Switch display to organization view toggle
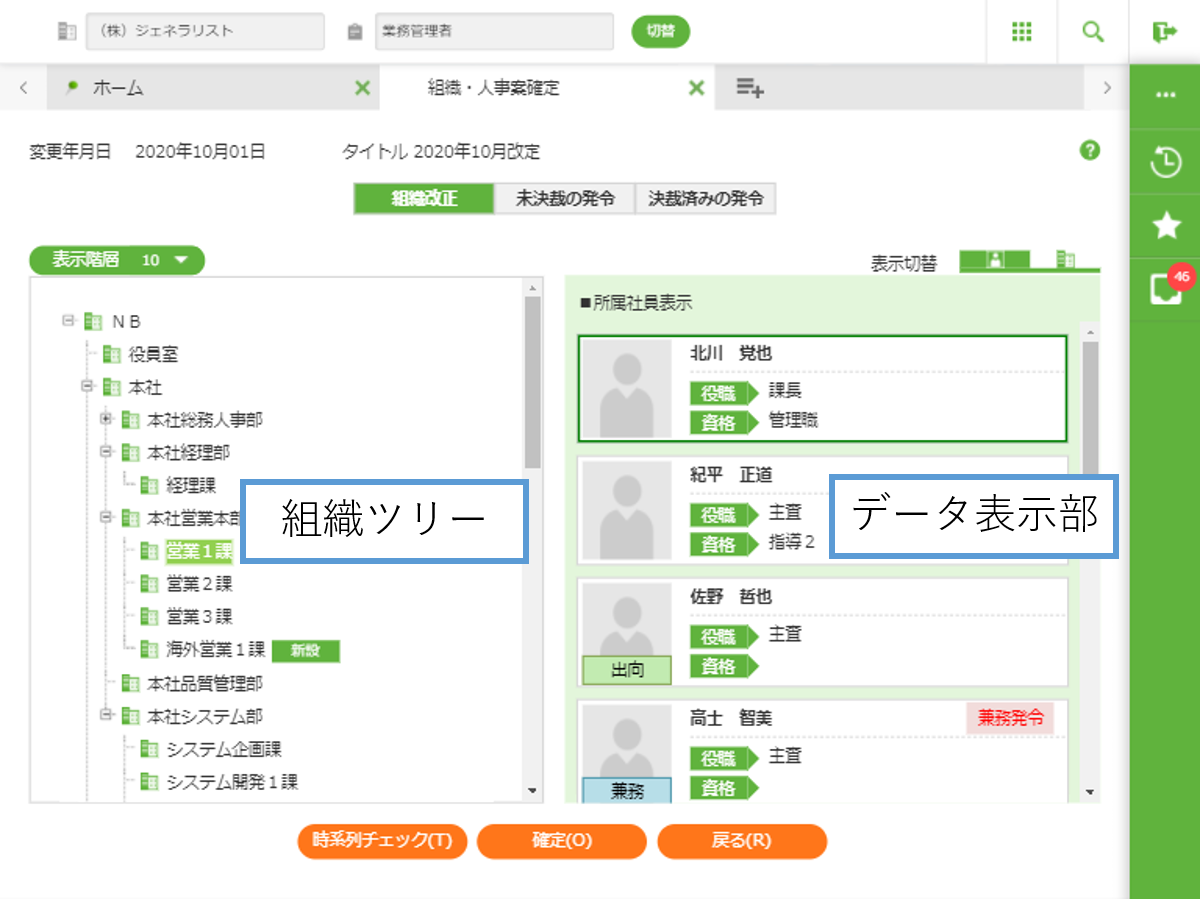The height and width of the screenshot is (899, 1200). [1066, 261]
